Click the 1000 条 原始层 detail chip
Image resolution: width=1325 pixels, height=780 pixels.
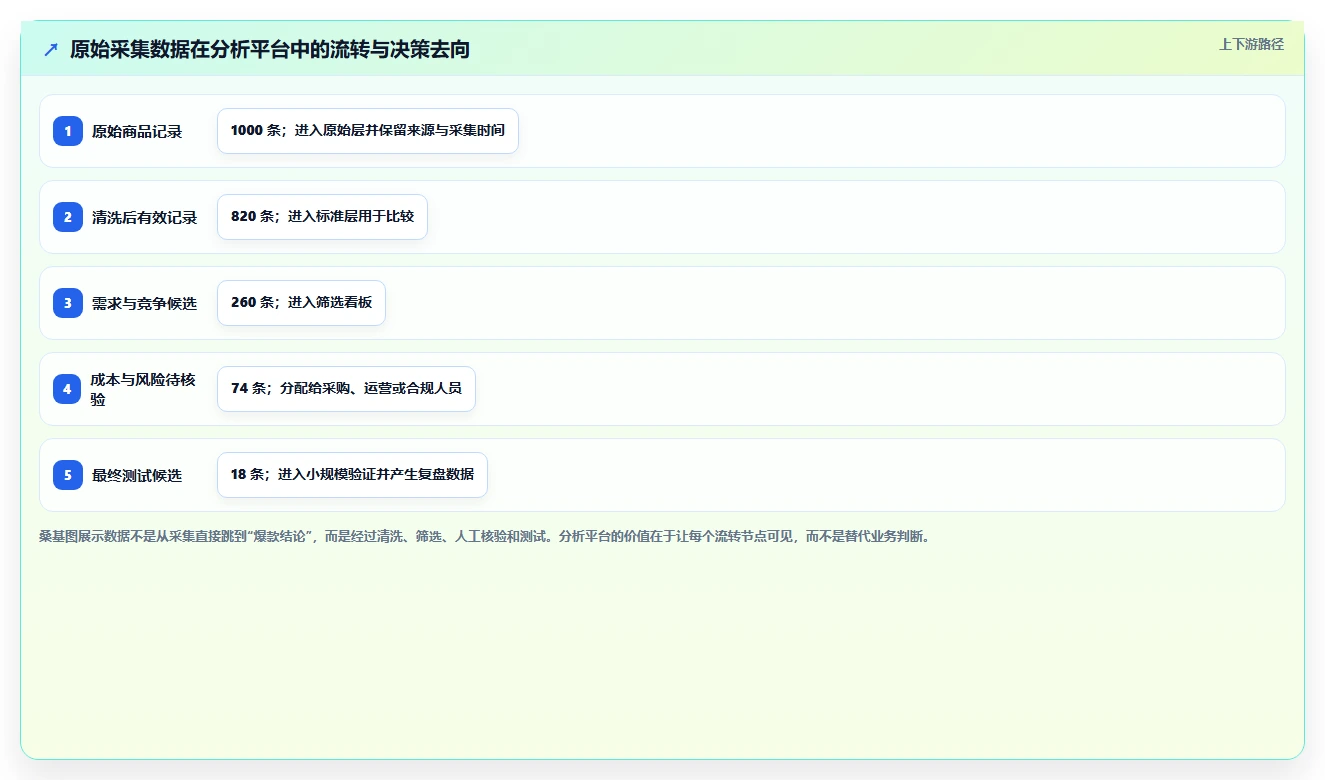[x=368, y=131]
